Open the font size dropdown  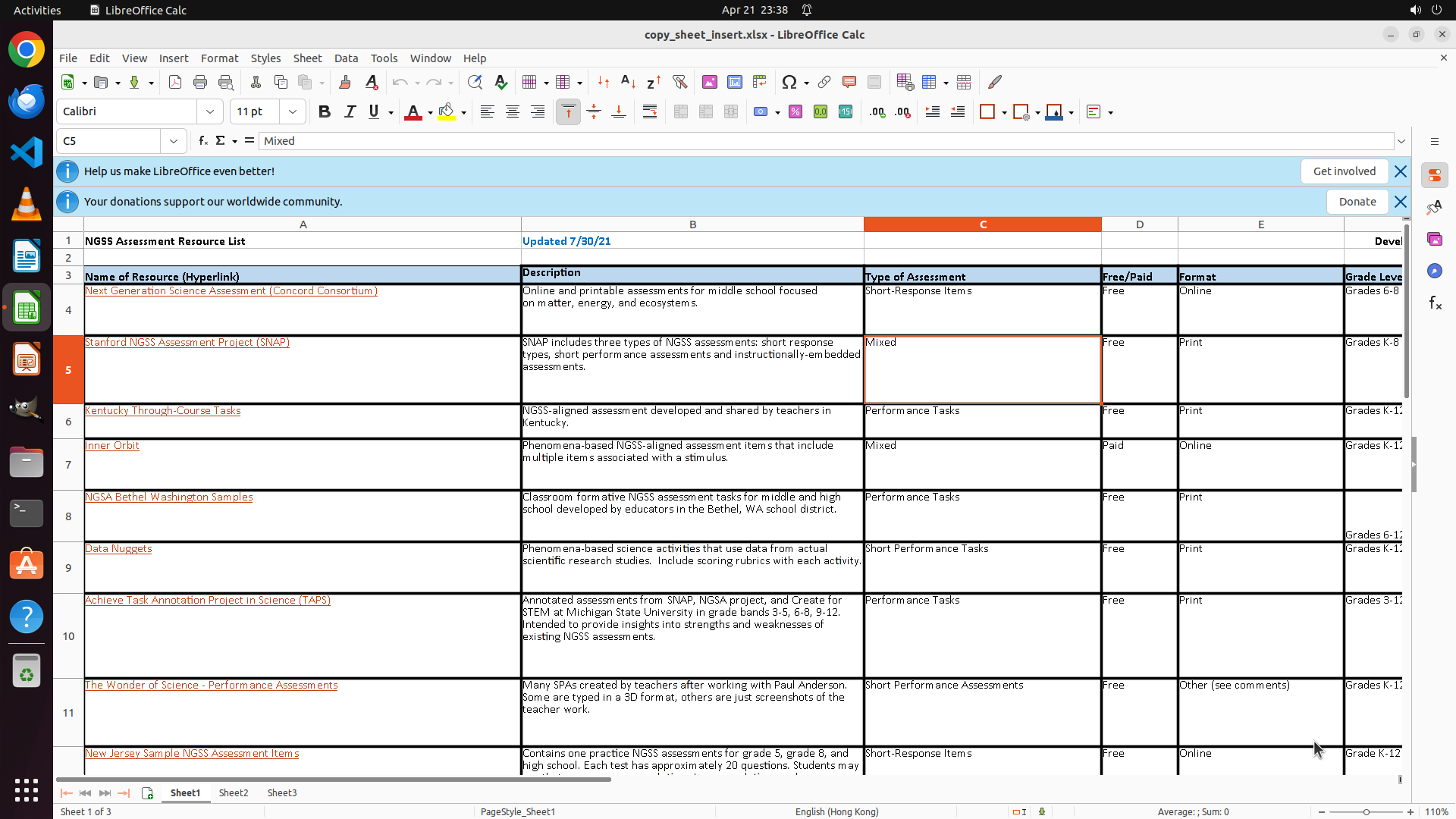293,112
